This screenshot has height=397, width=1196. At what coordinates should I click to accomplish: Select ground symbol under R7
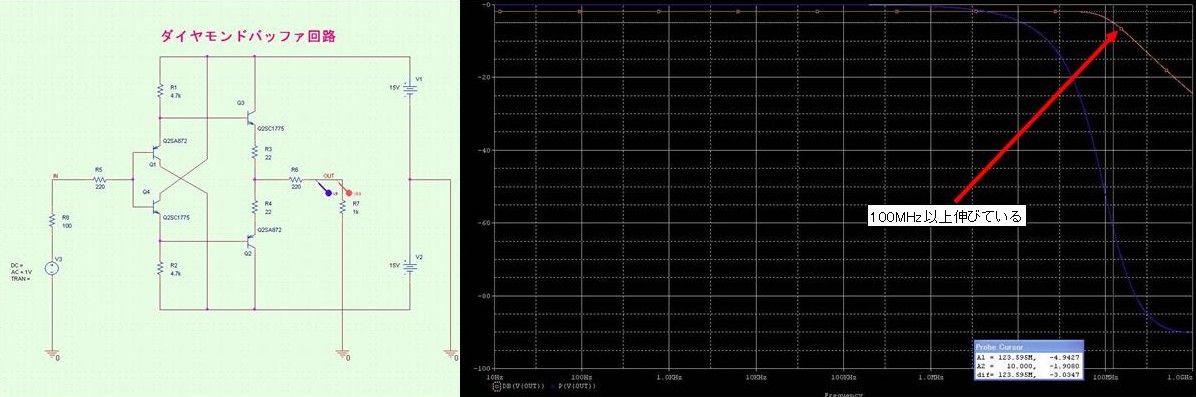click(342, 353)
